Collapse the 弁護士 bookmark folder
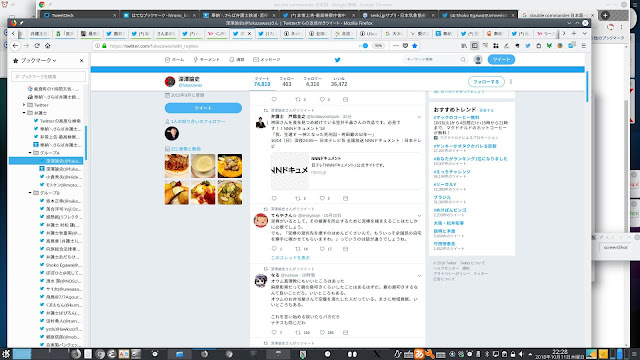Viewport: 640px width, 360px height. 24,113
